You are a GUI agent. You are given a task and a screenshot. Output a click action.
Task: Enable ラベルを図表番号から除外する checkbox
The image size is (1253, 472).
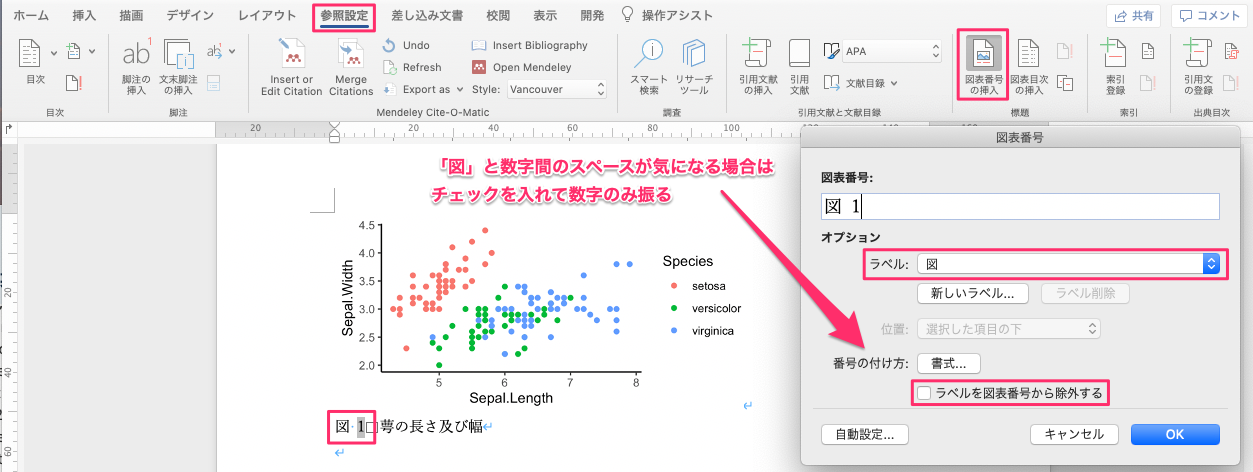[x=925, y=393]
